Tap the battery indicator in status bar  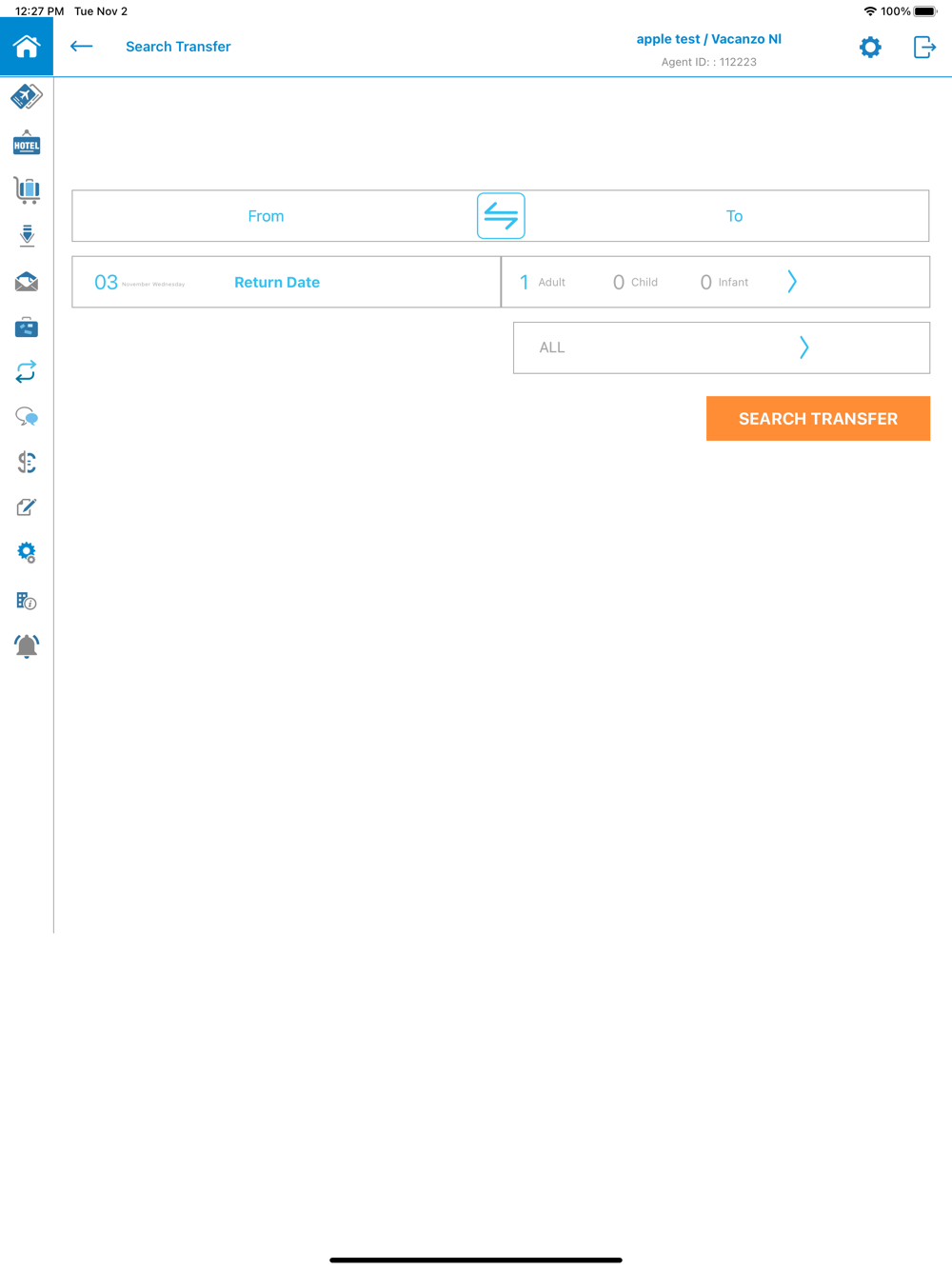tap(925, 11)
